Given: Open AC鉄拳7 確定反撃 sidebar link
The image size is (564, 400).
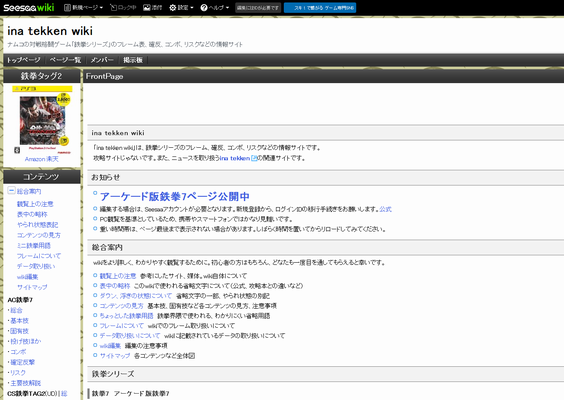Looking at the screenshot, I should [x=23, y=362].
